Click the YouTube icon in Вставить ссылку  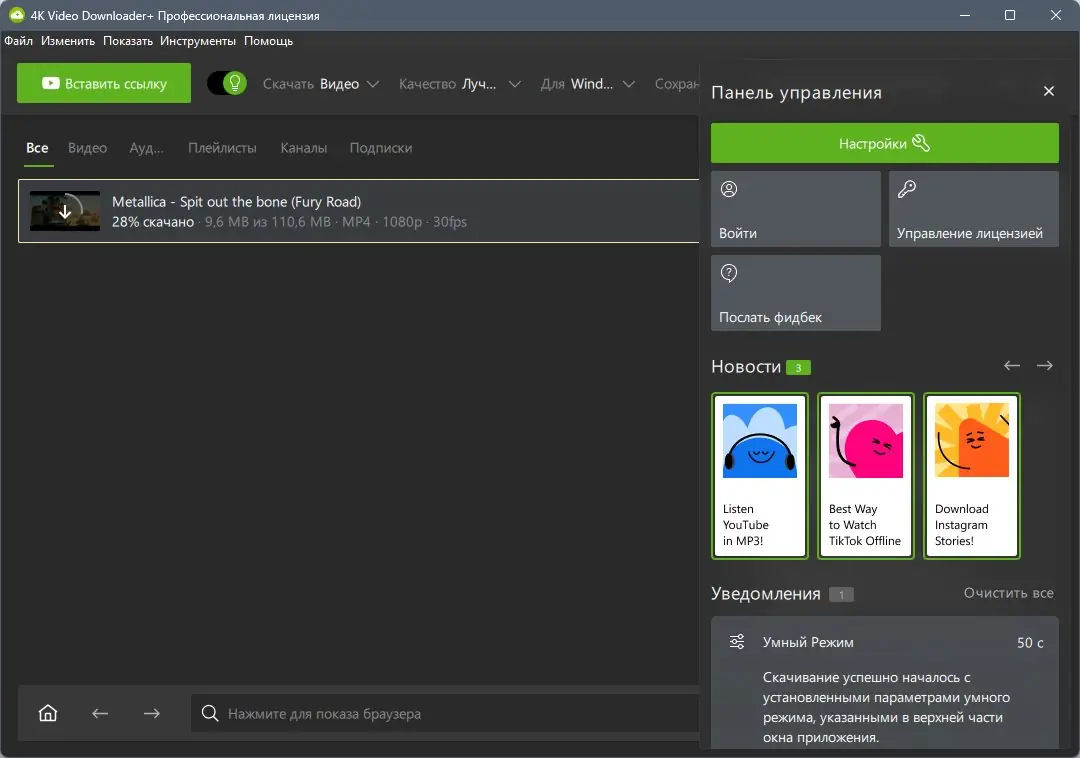[50, 83]
